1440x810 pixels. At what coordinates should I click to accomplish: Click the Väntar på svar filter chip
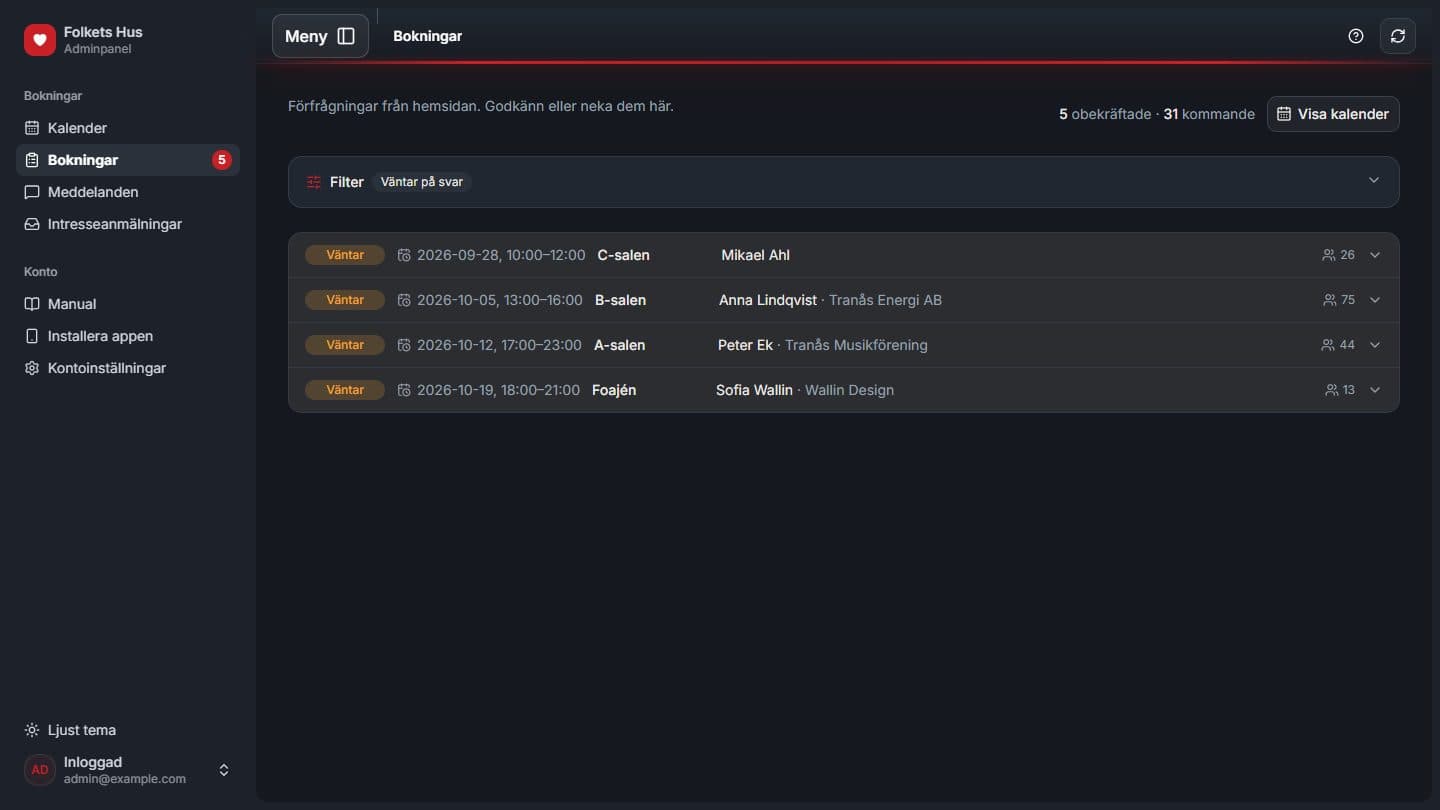click(422, 182)
